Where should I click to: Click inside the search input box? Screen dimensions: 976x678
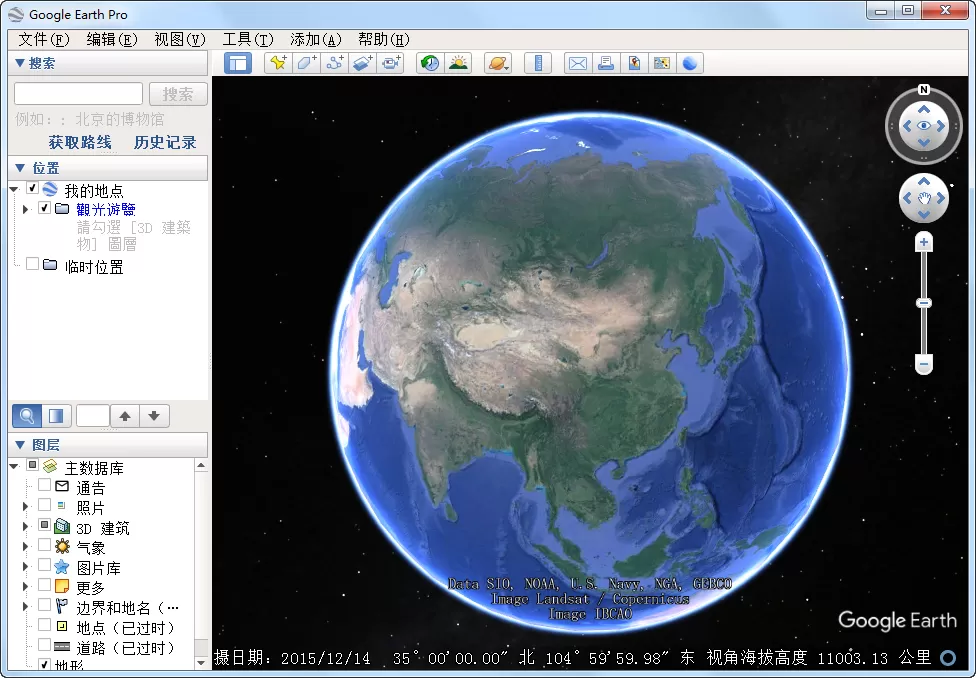[x=77, y=93]
